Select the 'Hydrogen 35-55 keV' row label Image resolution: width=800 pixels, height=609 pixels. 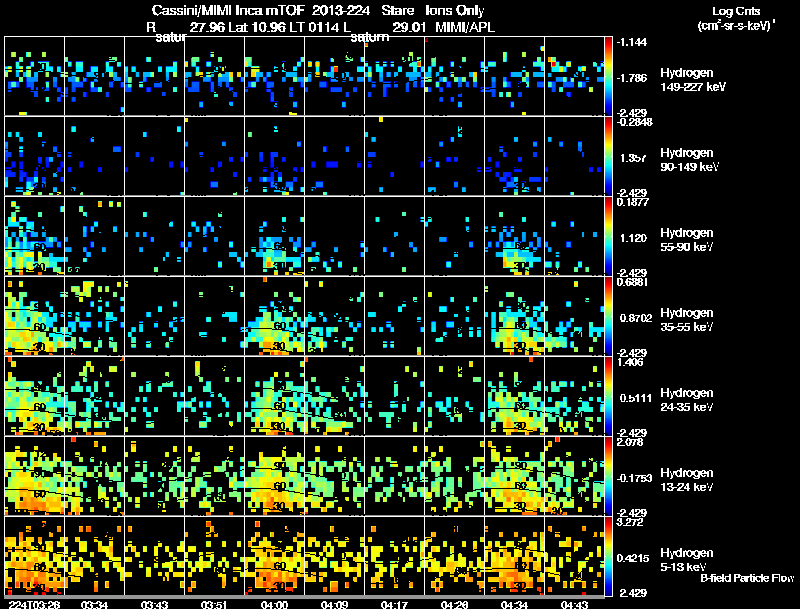tap(687, 320)
